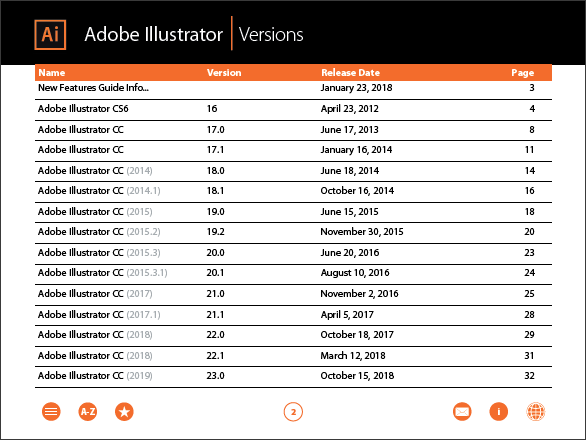Click page number 14
The height and width of the screenshot is (440, 586).
tap(530, 171)
